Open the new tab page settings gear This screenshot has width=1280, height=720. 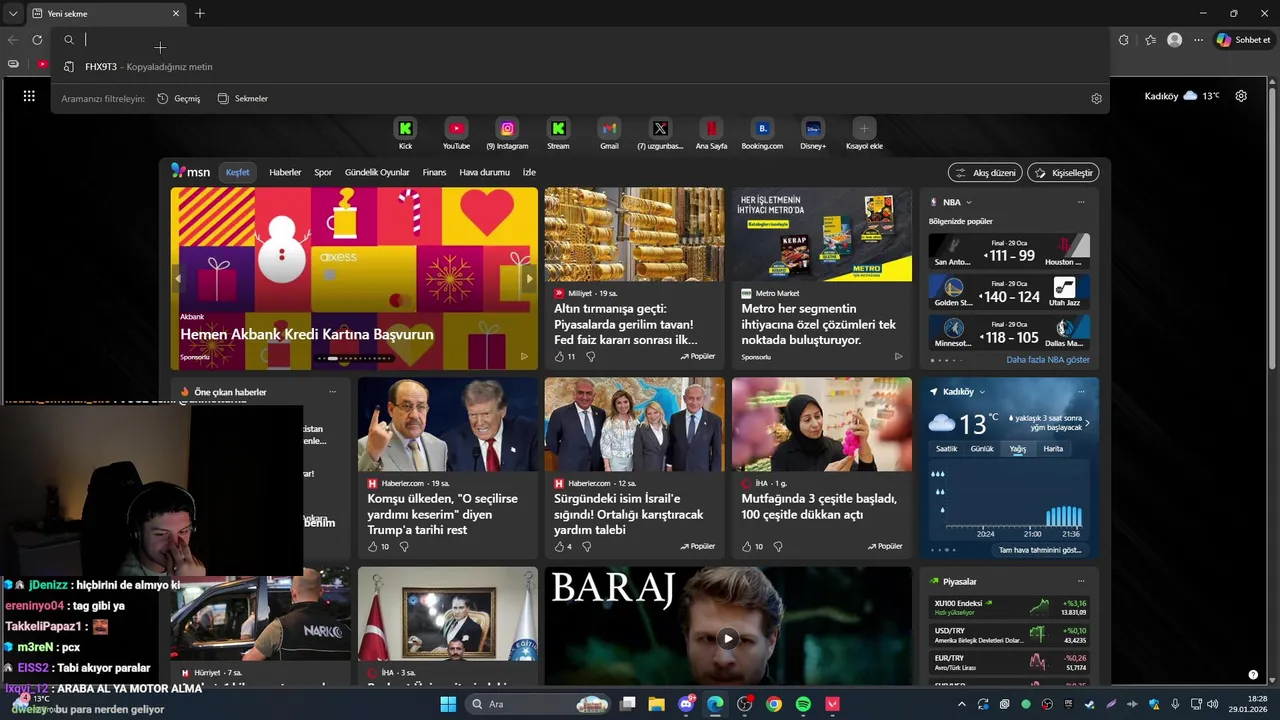tap(1241, 96)
